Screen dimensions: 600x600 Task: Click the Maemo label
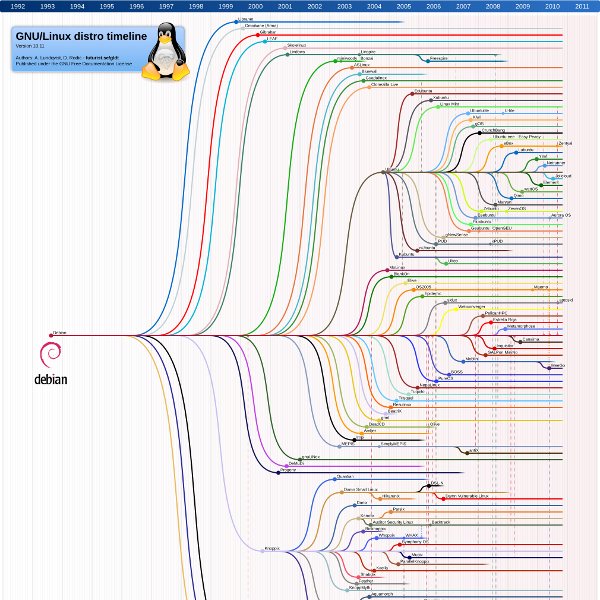[x=541, y=287]
